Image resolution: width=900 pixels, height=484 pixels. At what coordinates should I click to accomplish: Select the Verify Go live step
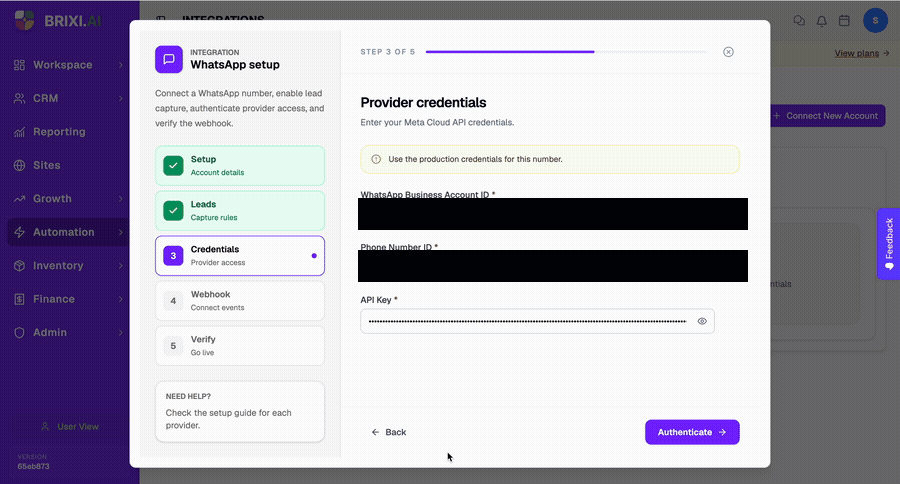(x=240, y=346)
